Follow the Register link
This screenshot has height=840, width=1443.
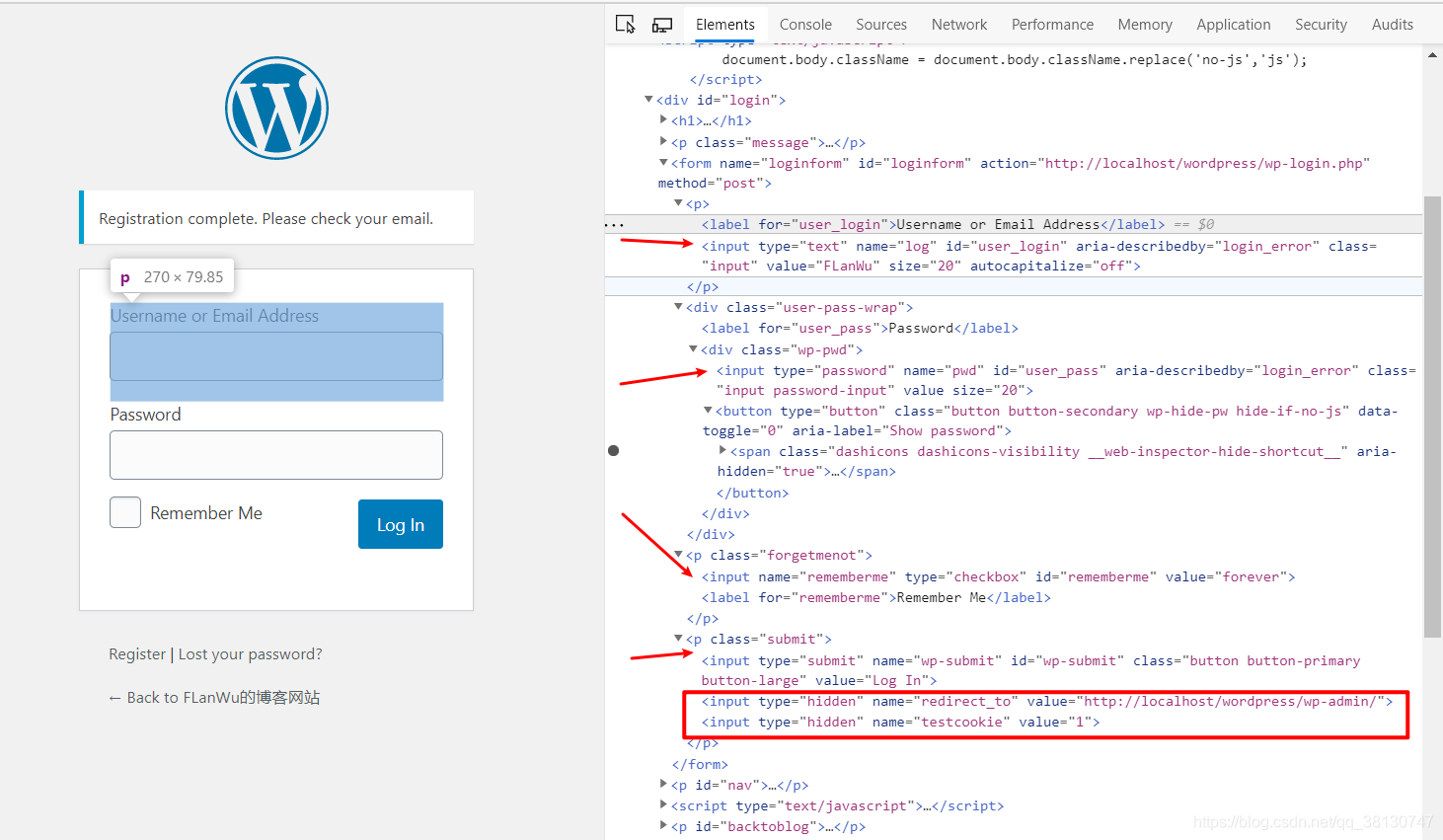(x=137, y=654)
